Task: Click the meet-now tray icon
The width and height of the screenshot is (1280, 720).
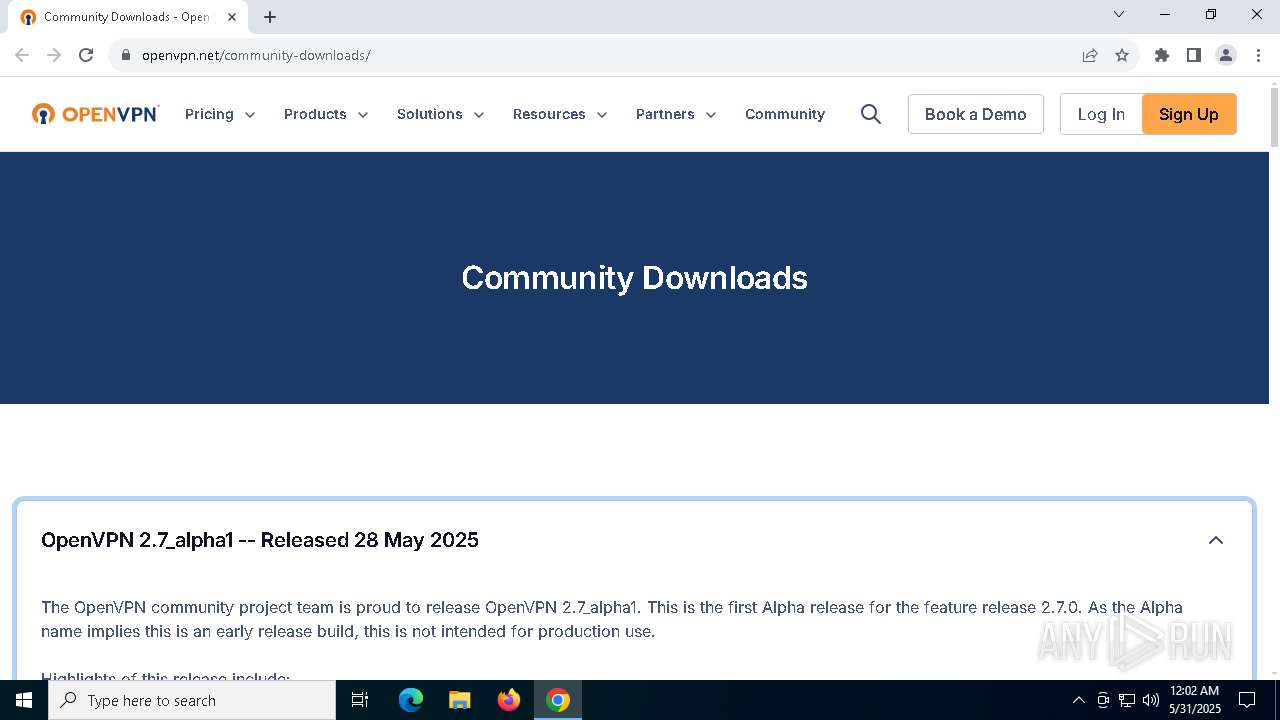Action: click(1103, 700)
